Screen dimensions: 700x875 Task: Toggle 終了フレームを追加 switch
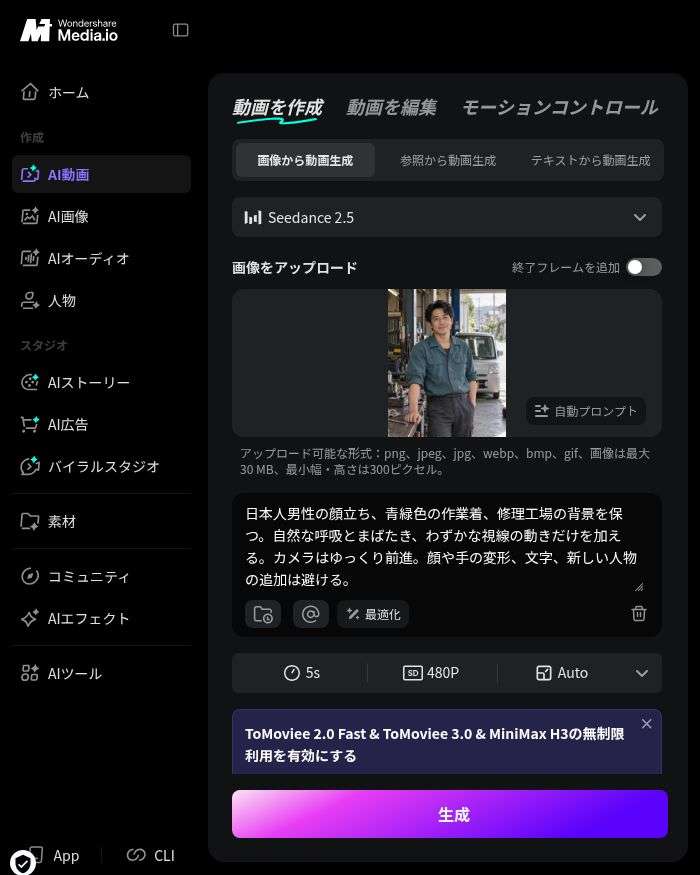(x=644, y=267)
